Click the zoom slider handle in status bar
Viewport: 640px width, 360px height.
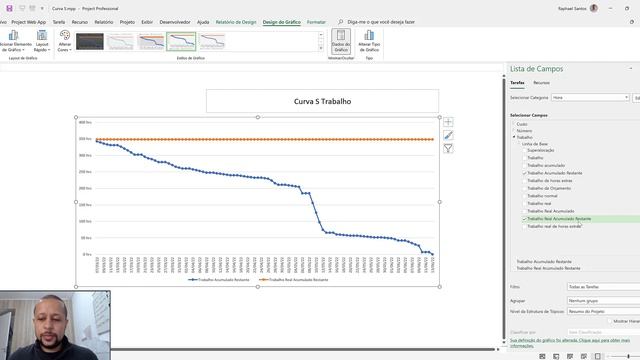pos(628,356)
